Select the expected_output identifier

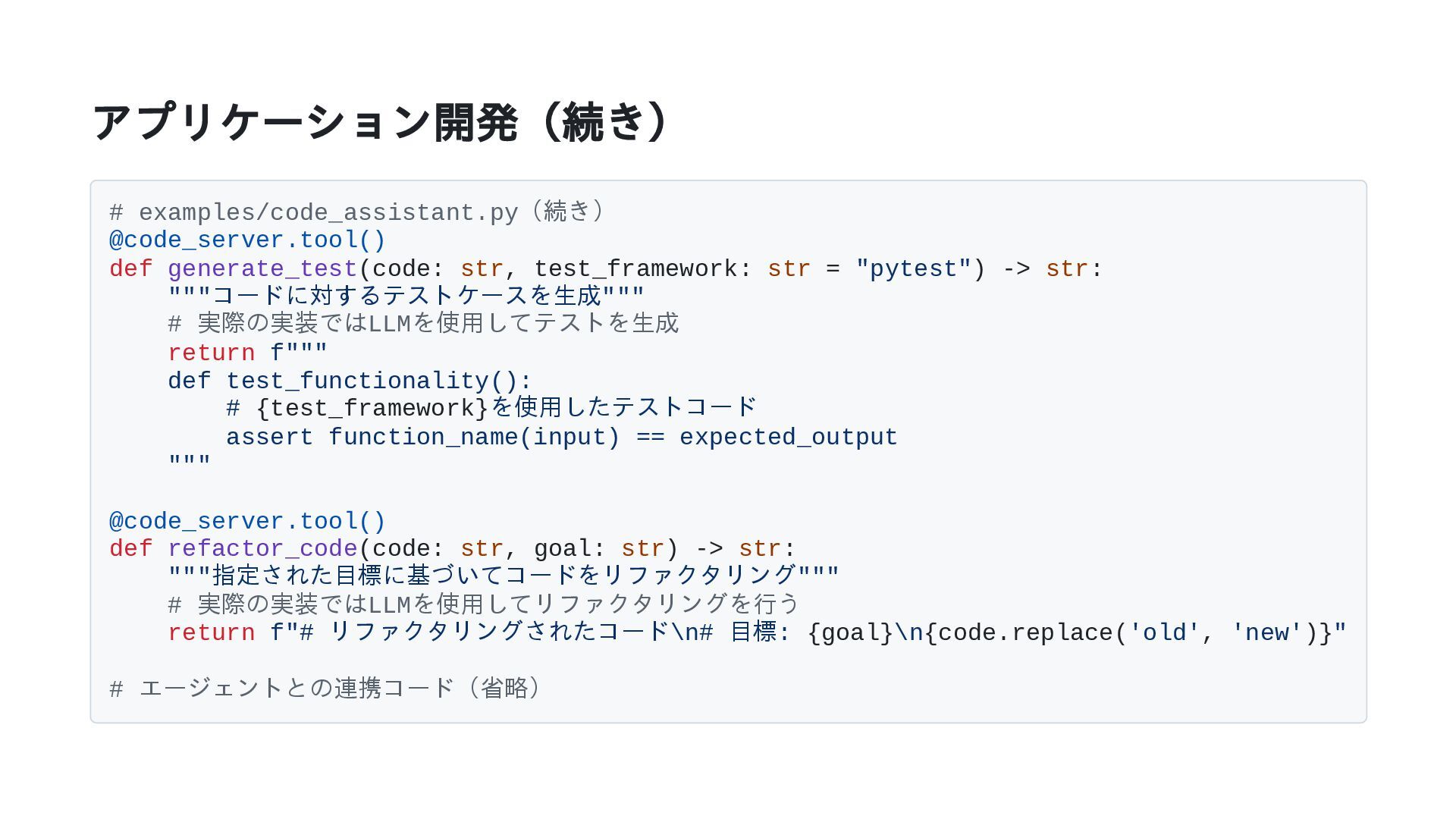(x=788, y=438)
